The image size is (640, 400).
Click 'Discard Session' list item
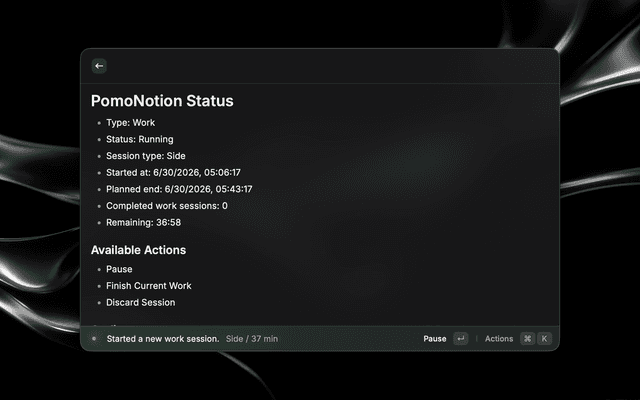(x=140, y=303)
